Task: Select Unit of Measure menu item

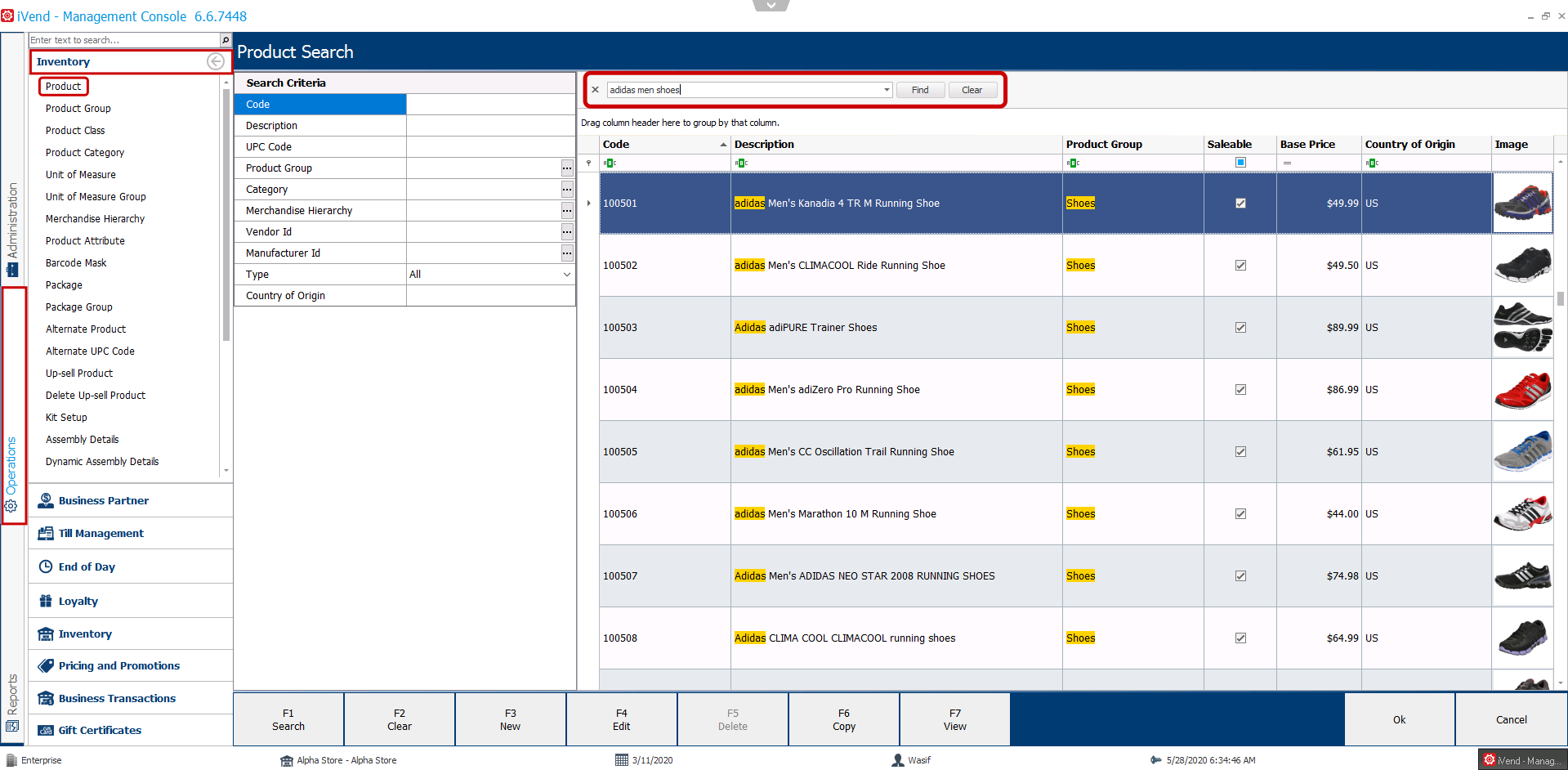Action: pos(81,174)
